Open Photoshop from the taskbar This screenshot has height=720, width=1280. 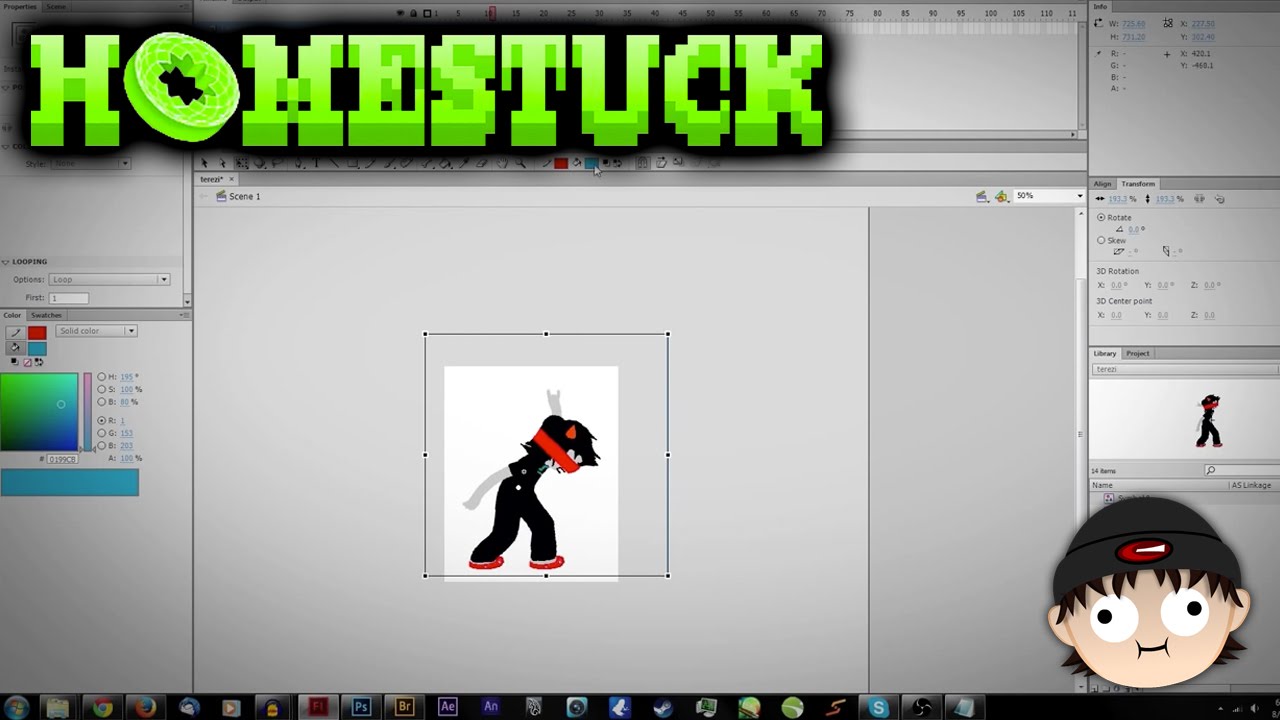pyautogui.click(x=361, y=706)
